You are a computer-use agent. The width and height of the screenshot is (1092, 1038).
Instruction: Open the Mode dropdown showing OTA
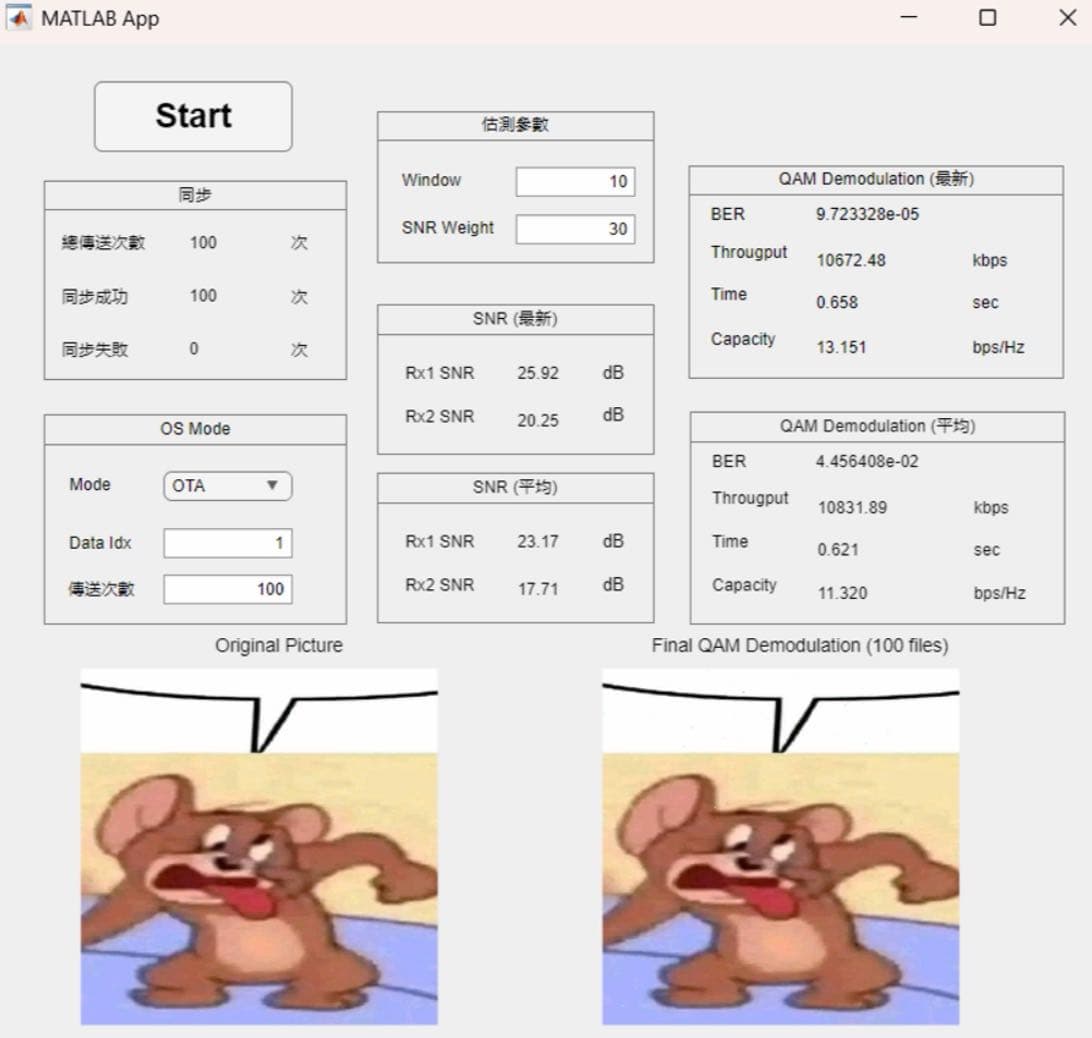(x=228, y=486)
